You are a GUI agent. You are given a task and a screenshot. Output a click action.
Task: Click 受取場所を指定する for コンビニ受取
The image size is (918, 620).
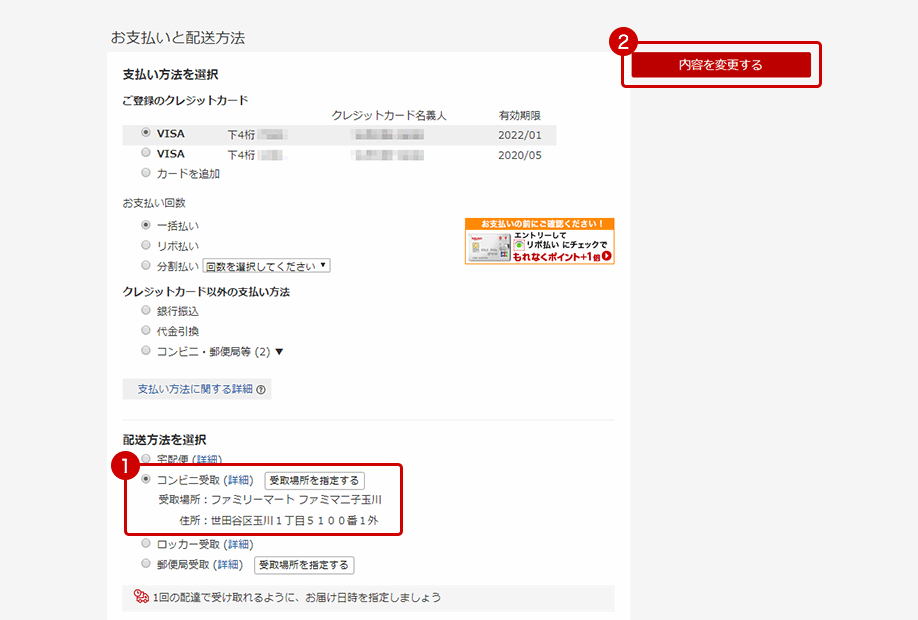[314, 481]
